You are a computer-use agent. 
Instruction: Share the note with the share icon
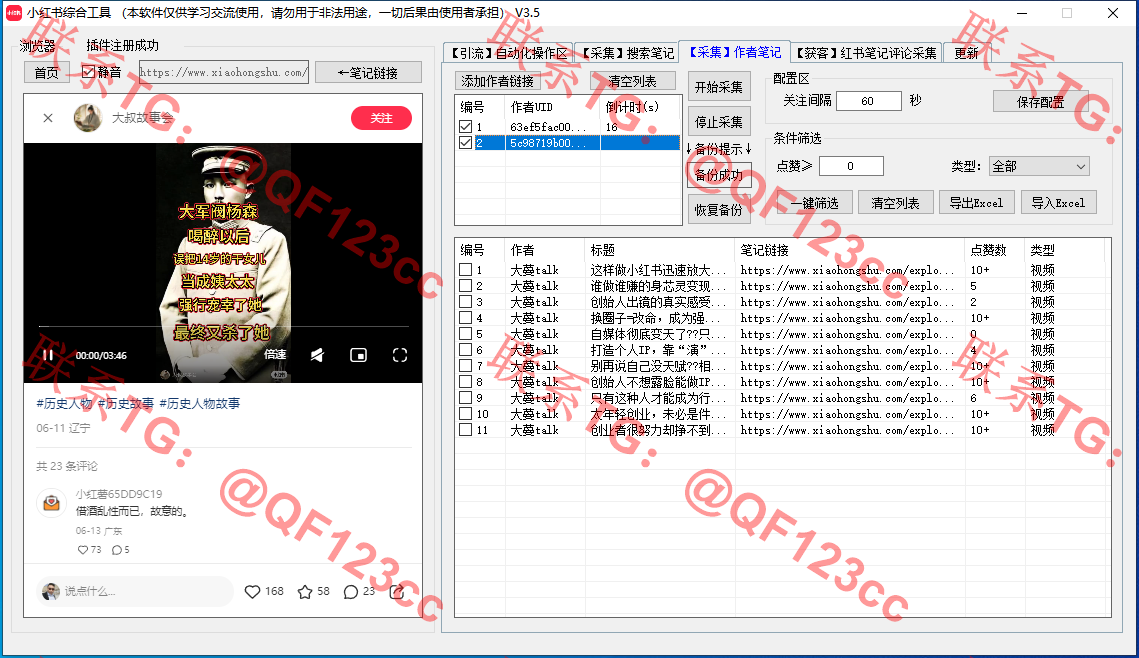pos(397,592)
